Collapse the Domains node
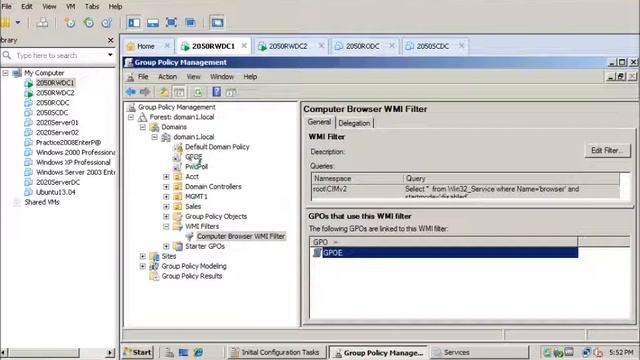640x360 pixels. tap(142, 127)
